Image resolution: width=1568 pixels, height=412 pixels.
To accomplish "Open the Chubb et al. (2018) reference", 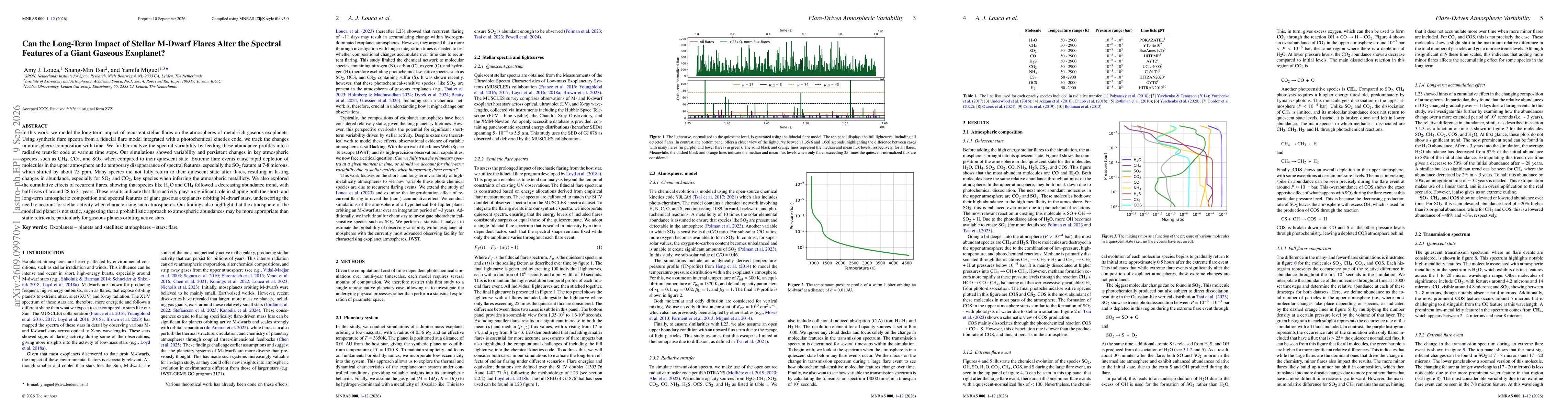I will coord(1091,102).
